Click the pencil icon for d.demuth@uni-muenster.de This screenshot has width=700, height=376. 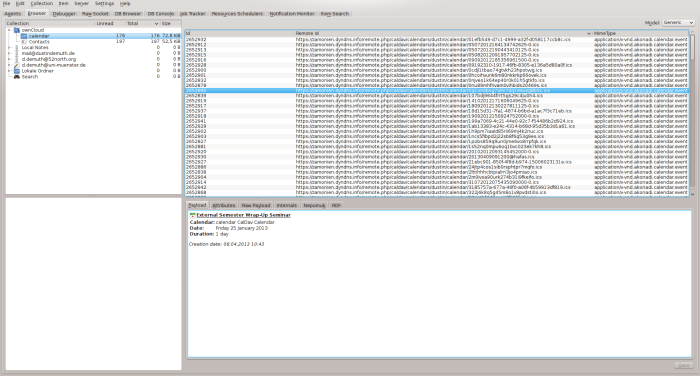coord(17,65)
